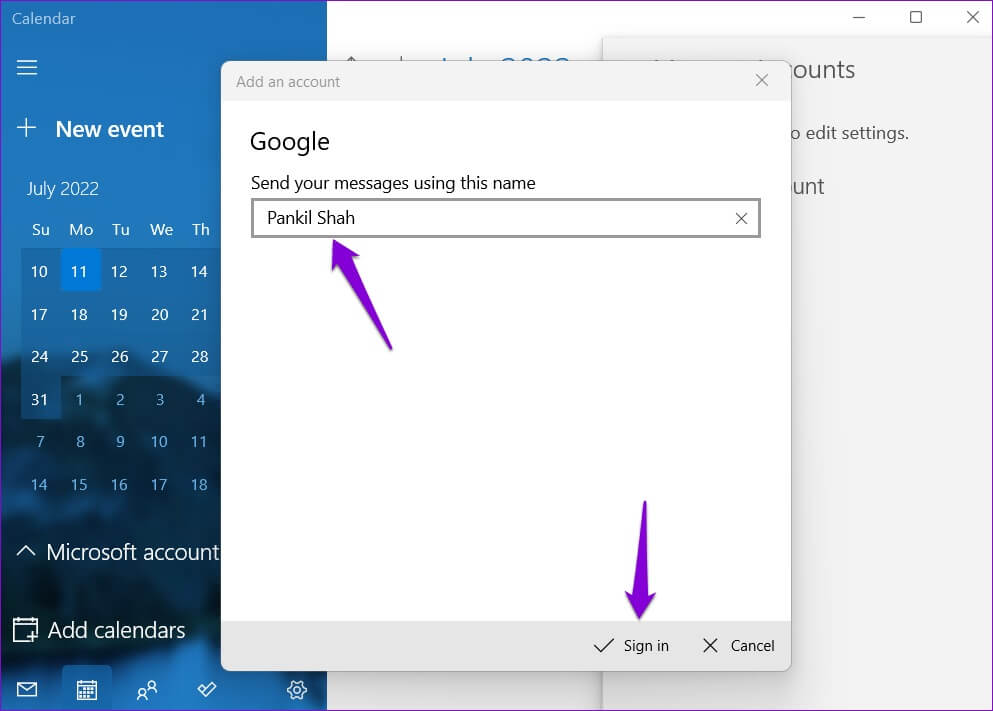This screenshot has width=993, height=711.
Task: Select July 11 in mini calendar
Action: click(79, 272)
